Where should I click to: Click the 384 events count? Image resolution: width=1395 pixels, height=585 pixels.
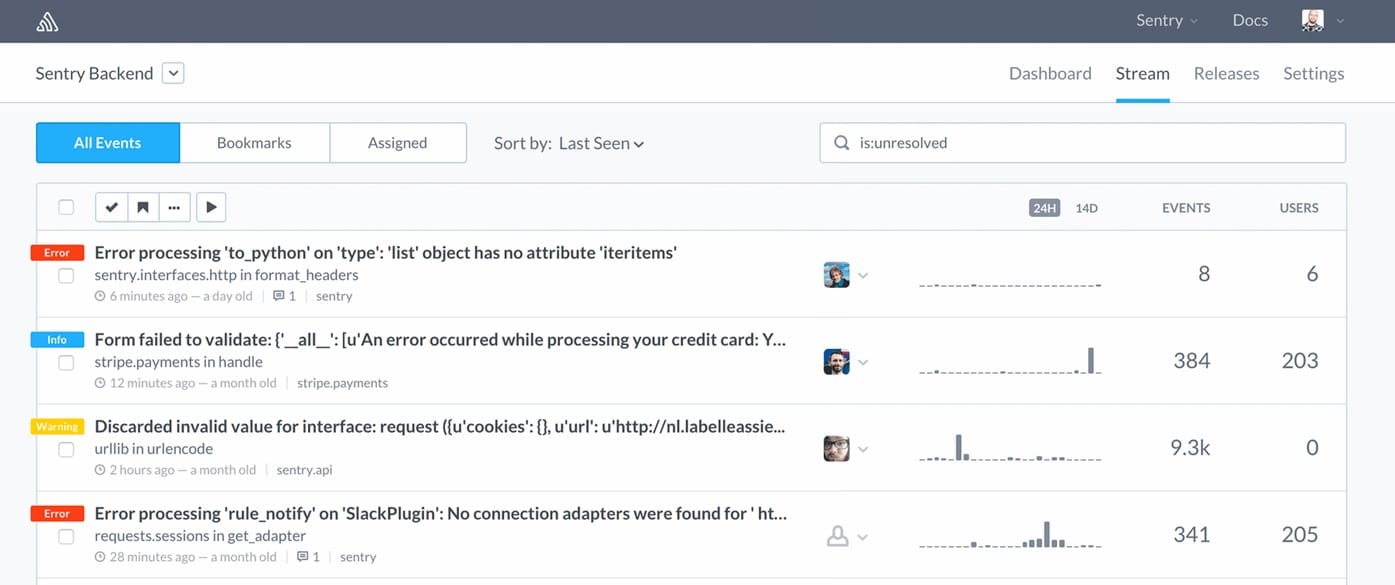[x=1192, y=361]
